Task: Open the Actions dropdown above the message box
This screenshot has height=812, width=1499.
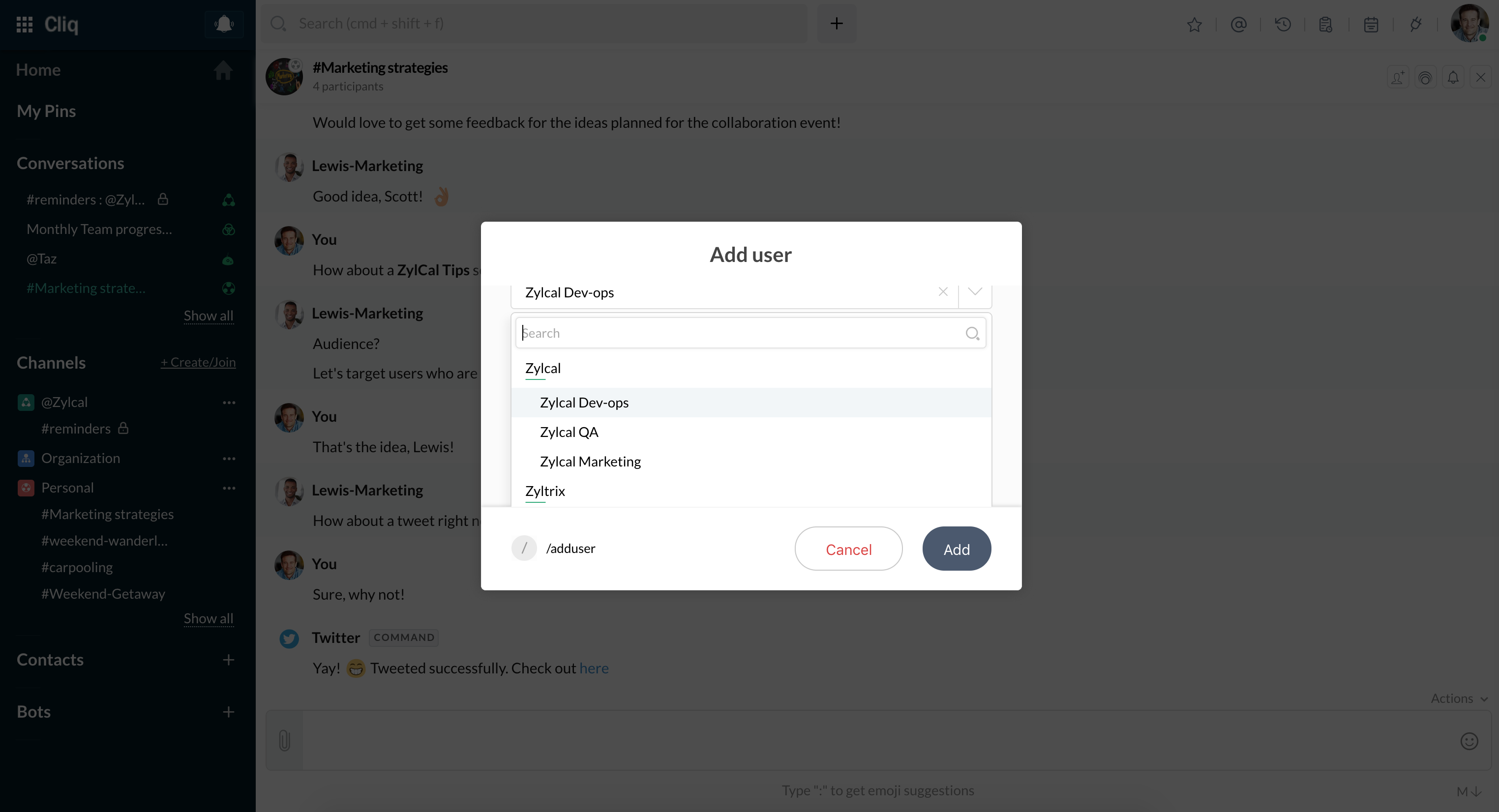Action: coord(1458,698)
